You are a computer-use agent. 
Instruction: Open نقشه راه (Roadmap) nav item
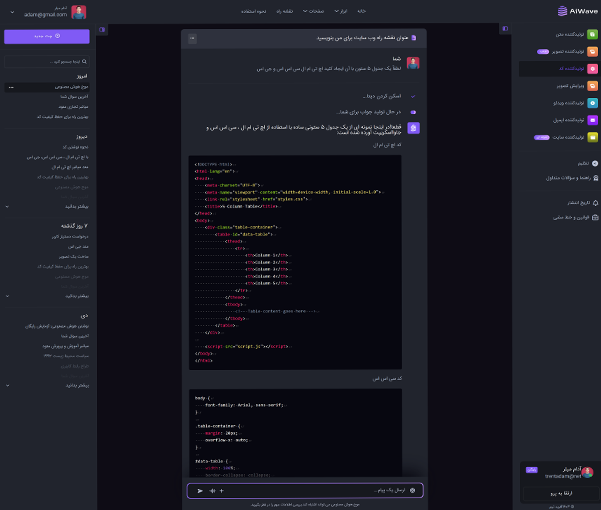point(285,11)
